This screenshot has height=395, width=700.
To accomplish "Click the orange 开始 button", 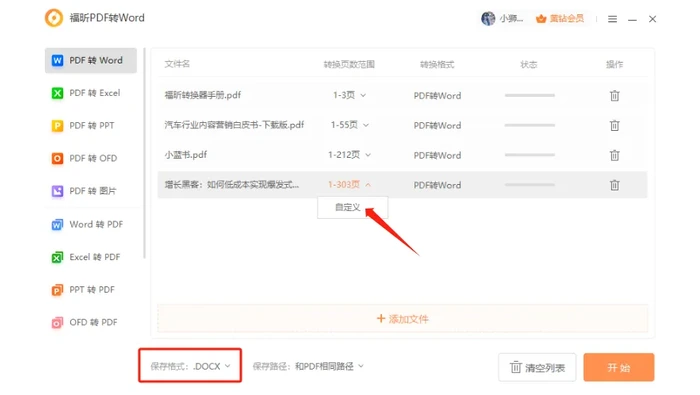I will click(619, 367).
